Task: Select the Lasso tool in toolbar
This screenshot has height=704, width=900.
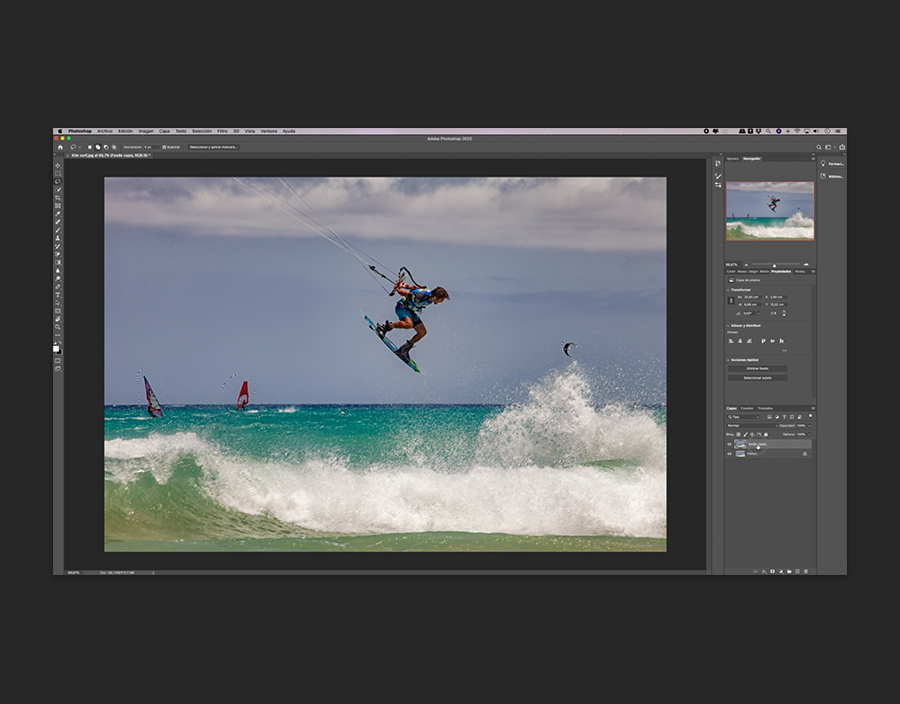Action: coord(57,181)
